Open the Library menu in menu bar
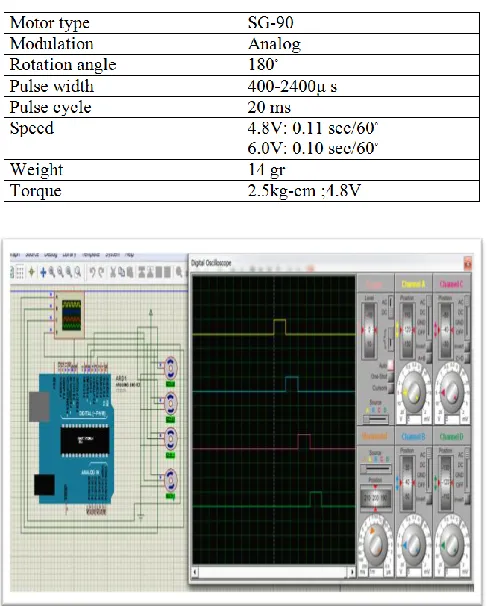The width and height of the screenshot is (488, 606). click(x=70, y=255)
